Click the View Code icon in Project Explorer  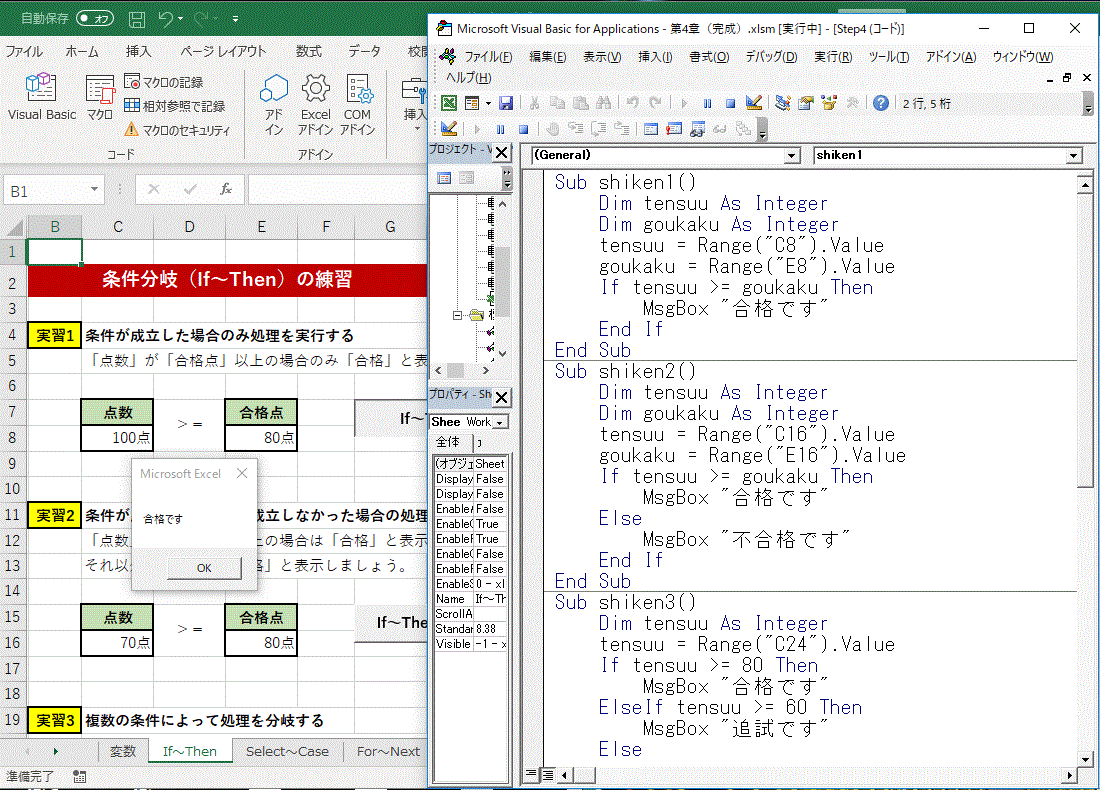(x=444, y=178)
